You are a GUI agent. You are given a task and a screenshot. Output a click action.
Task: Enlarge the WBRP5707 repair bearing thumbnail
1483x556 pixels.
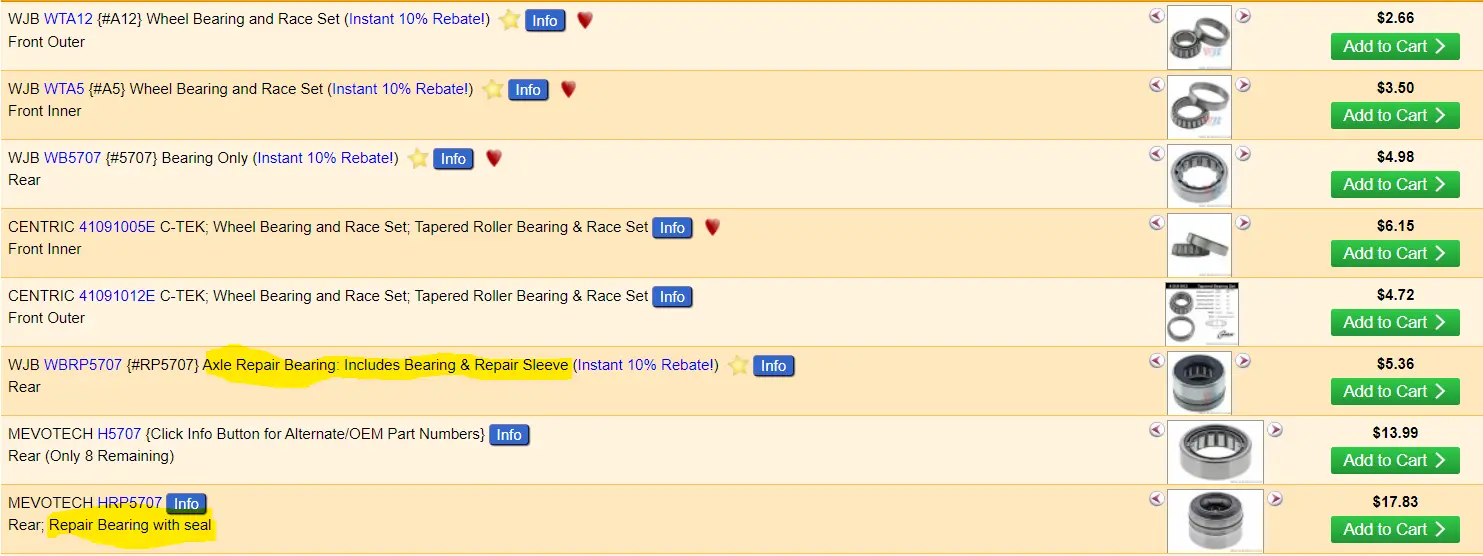coord(1199,382)
